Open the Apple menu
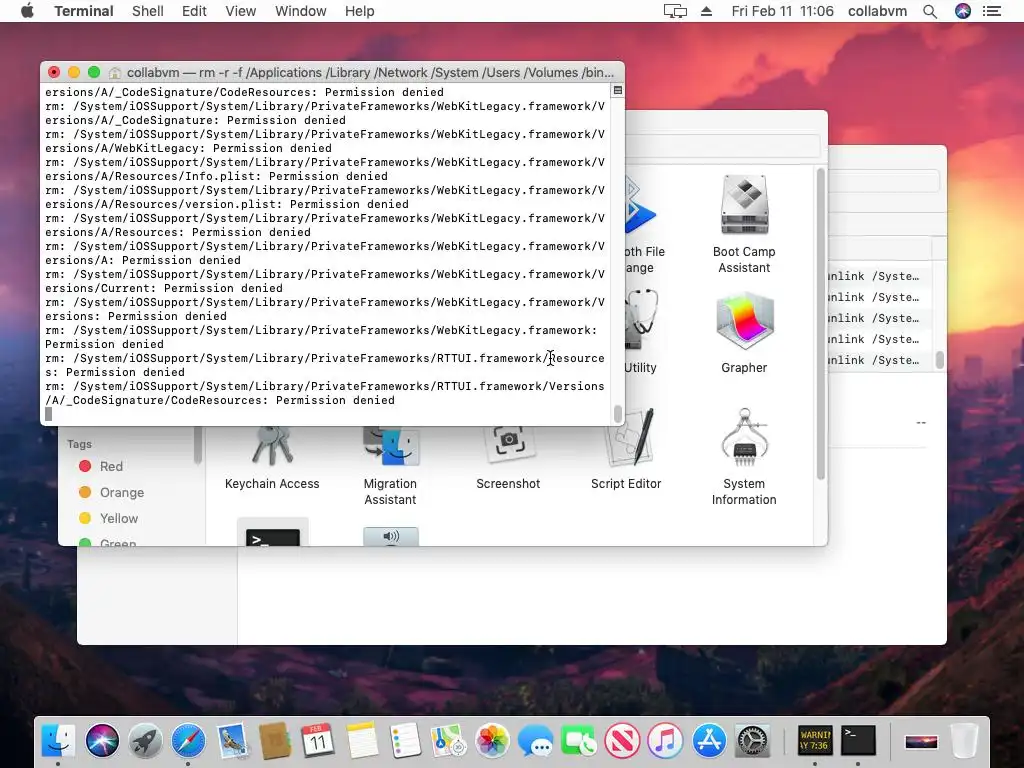Screen dimensions: 1024x768 coord(27,11)
